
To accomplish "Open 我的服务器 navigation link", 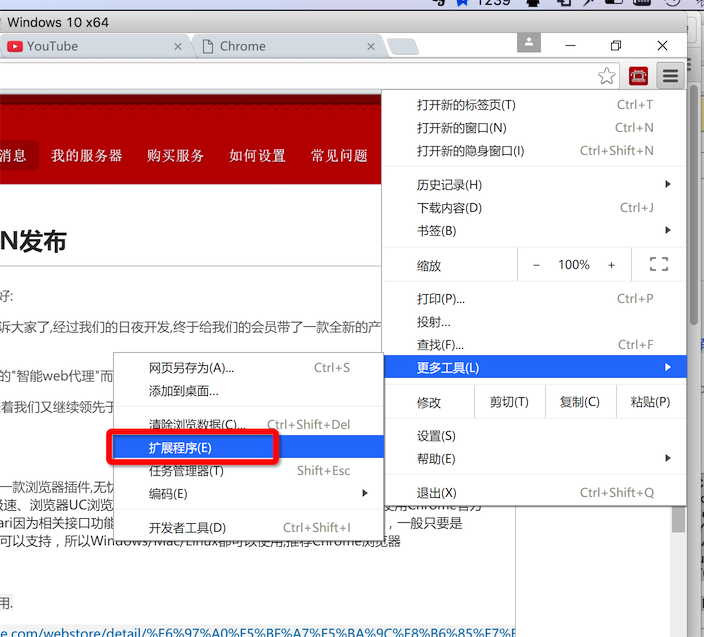I will (87, 156).
